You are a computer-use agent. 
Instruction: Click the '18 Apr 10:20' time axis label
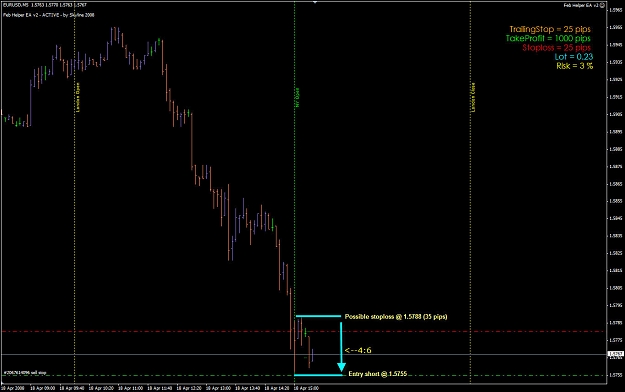coord(101,388)
